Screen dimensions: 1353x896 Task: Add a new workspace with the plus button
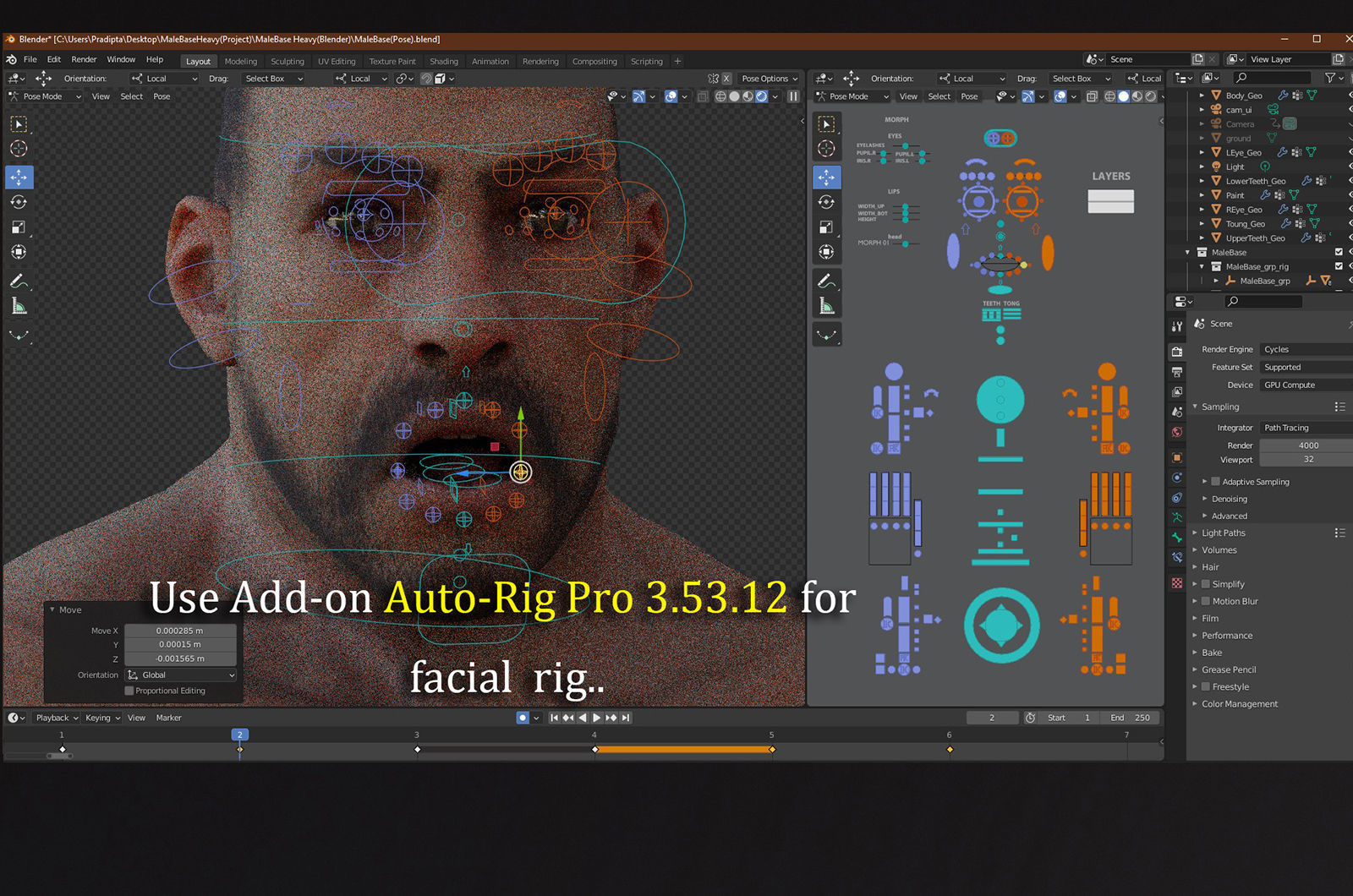point(677,61)
